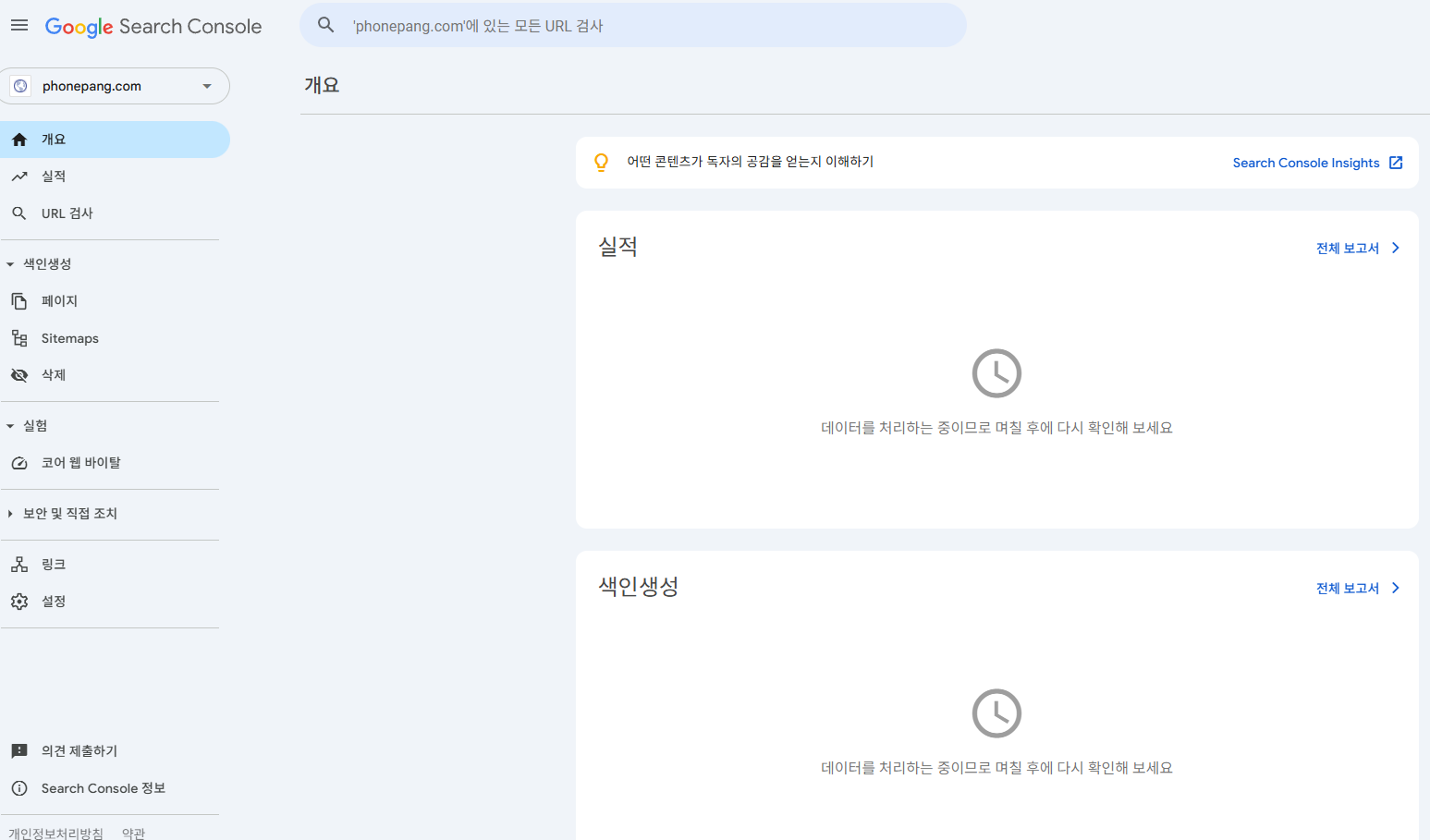Screen dimensions: 1430x840
Task: Open URL 검사 from the sidebar
Action: point(115,213)
